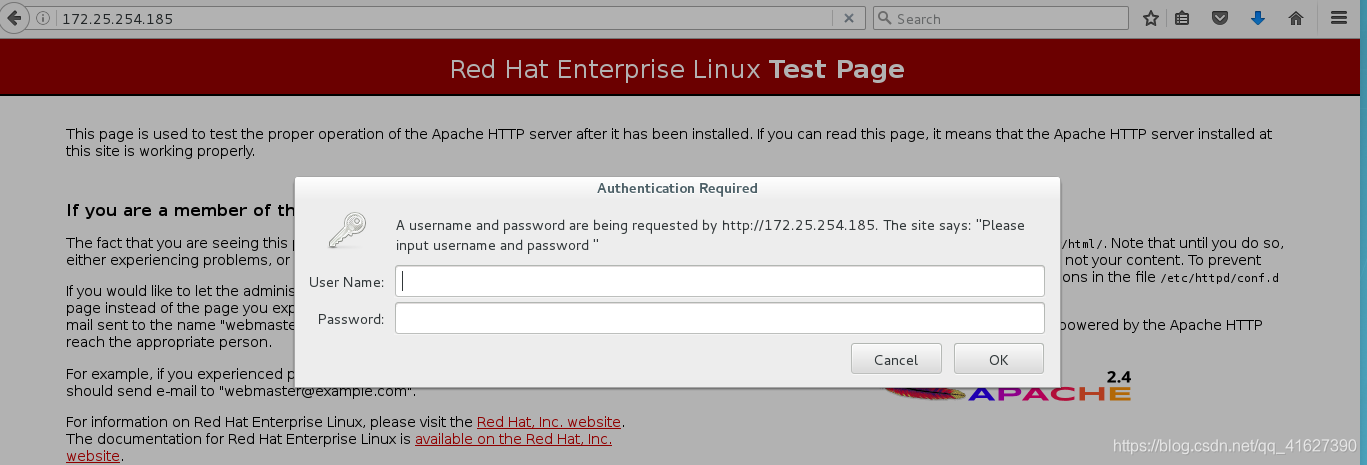Go to home page icon
Image resolution: width=1367 pixels, height=465 pixels.
(1296, 18)
